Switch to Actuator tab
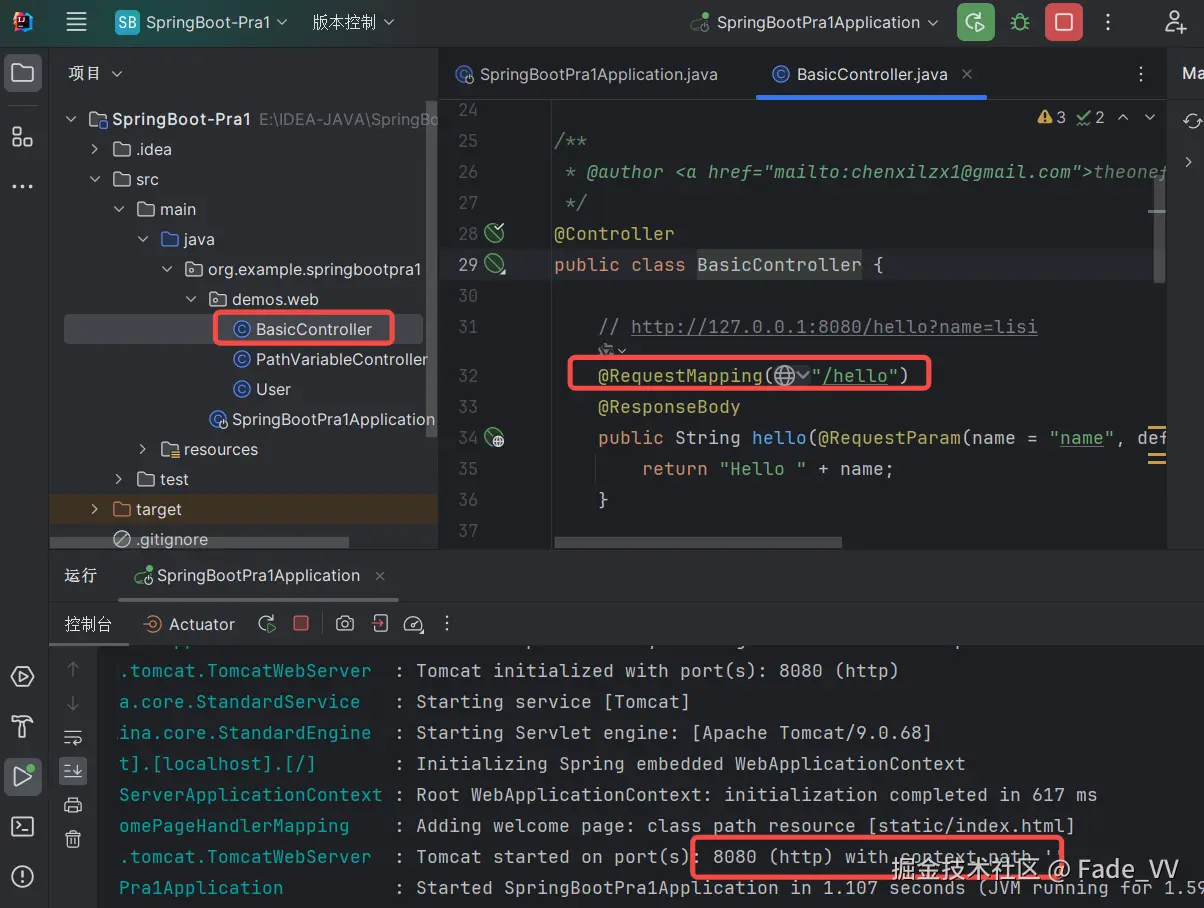The height and width of the screenshot is (908, 1204). click(x=189, y=624)
